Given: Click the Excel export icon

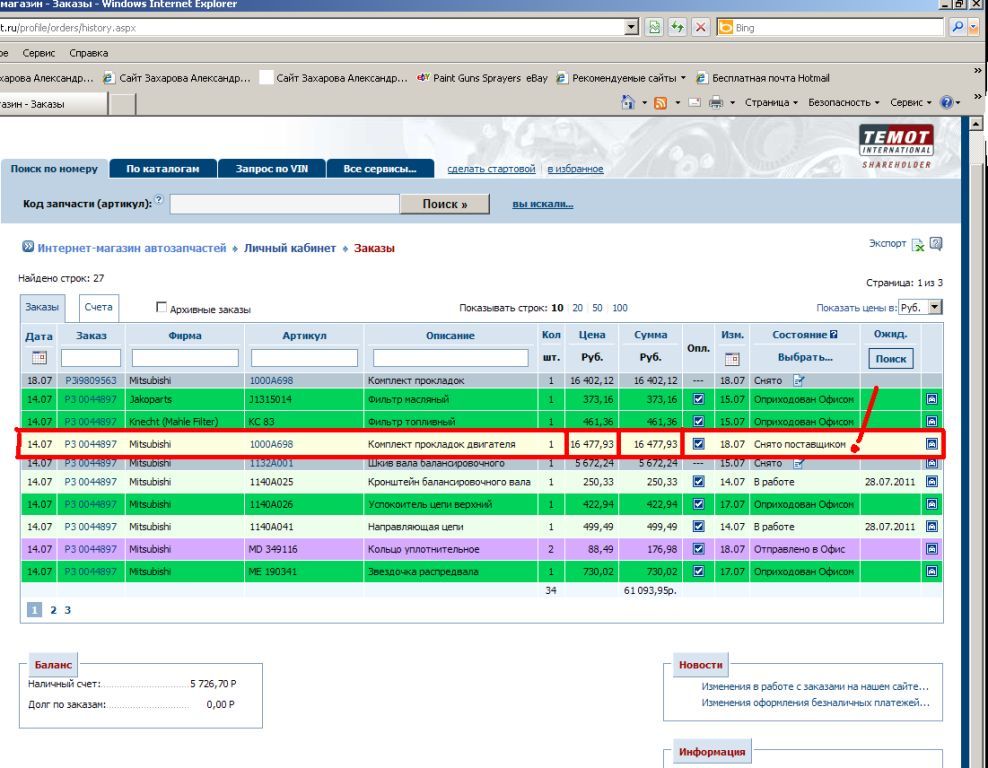Looking at the screenshot, I should [918, 245].
